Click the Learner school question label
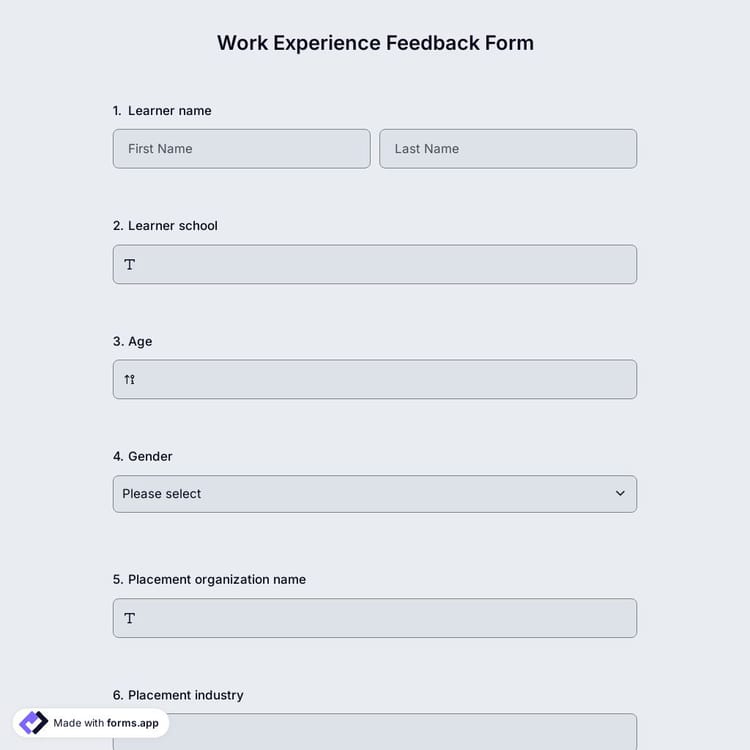The width and height of the screenshot is (750, 750). tap(172, 226)
